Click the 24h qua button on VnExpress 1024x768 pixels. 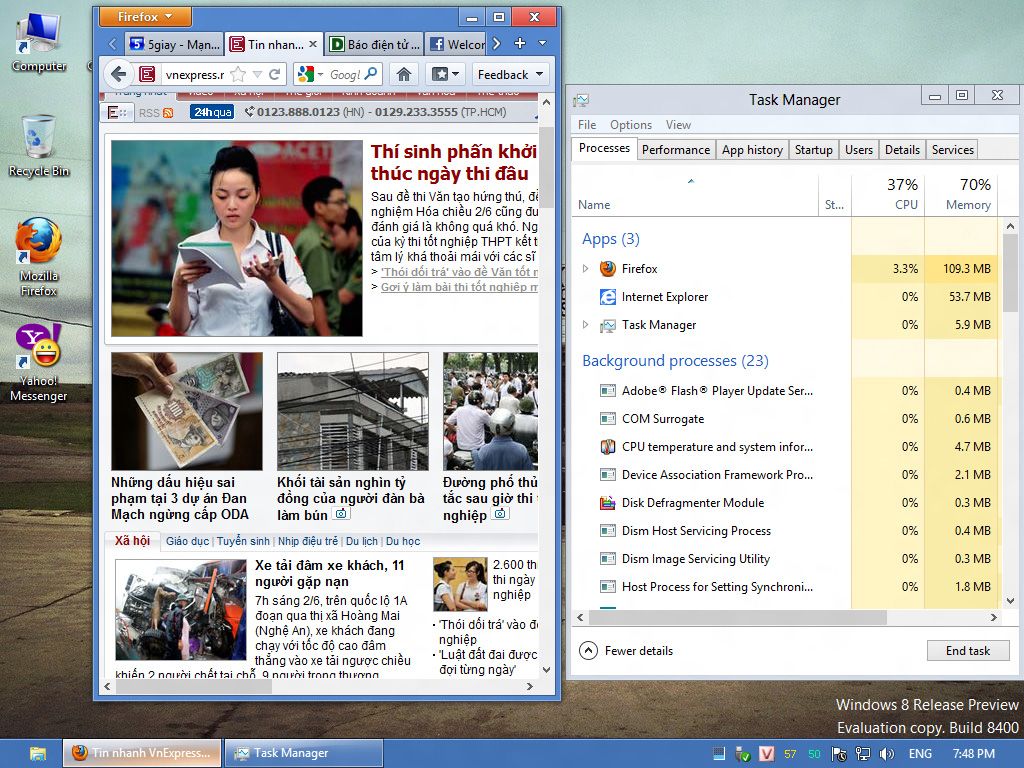click(212, 112)
